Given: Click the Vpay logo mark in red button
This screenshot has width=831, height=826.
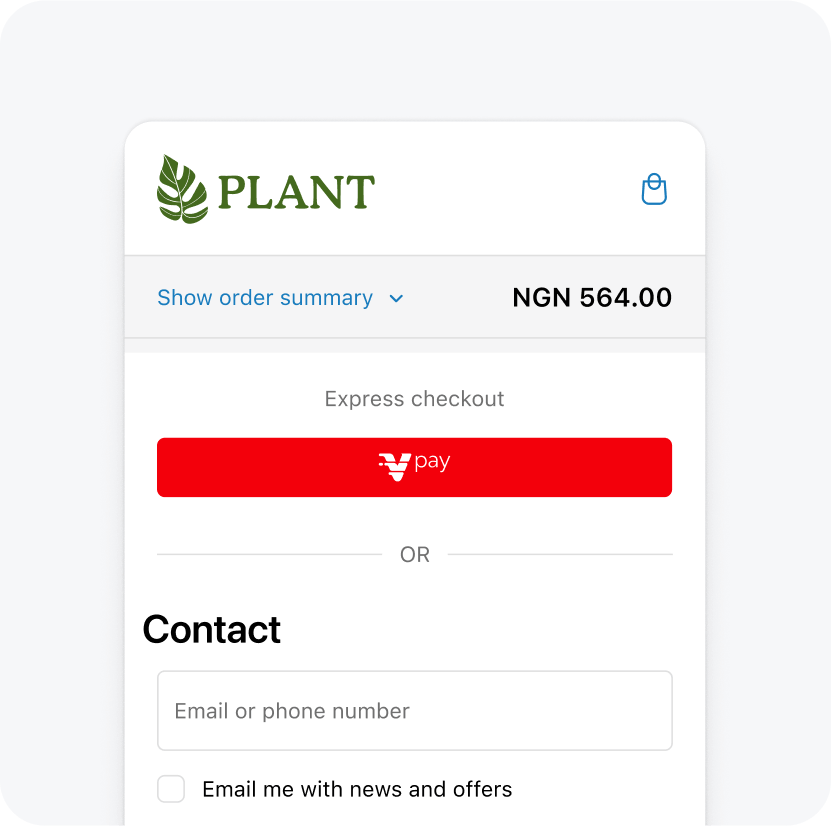Looking at the screenshot, I should (x=395, y=466).
